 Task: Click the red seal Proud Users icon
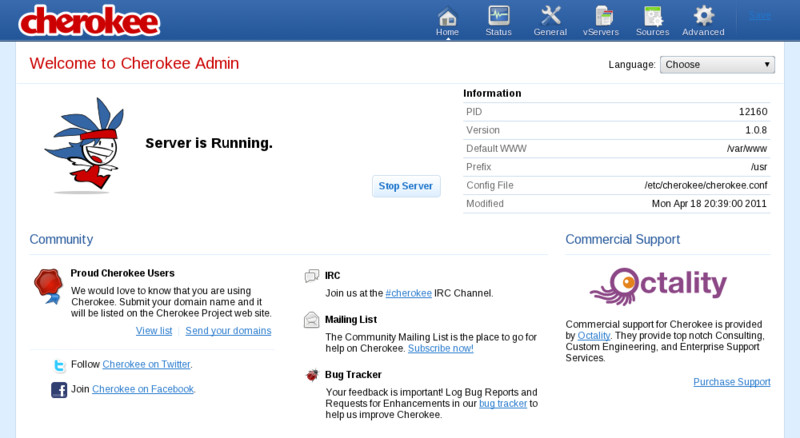coord(48,286)
